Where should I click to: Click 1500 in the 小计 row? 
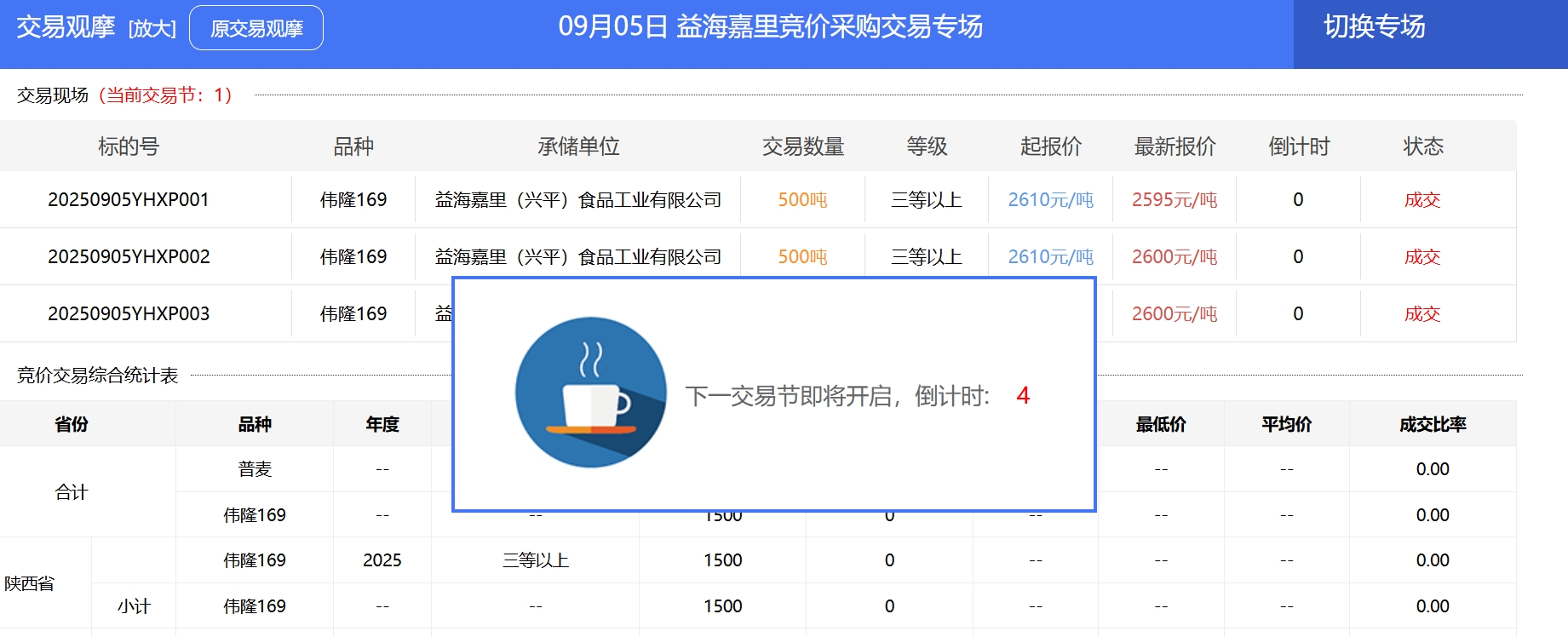(723, 606)
